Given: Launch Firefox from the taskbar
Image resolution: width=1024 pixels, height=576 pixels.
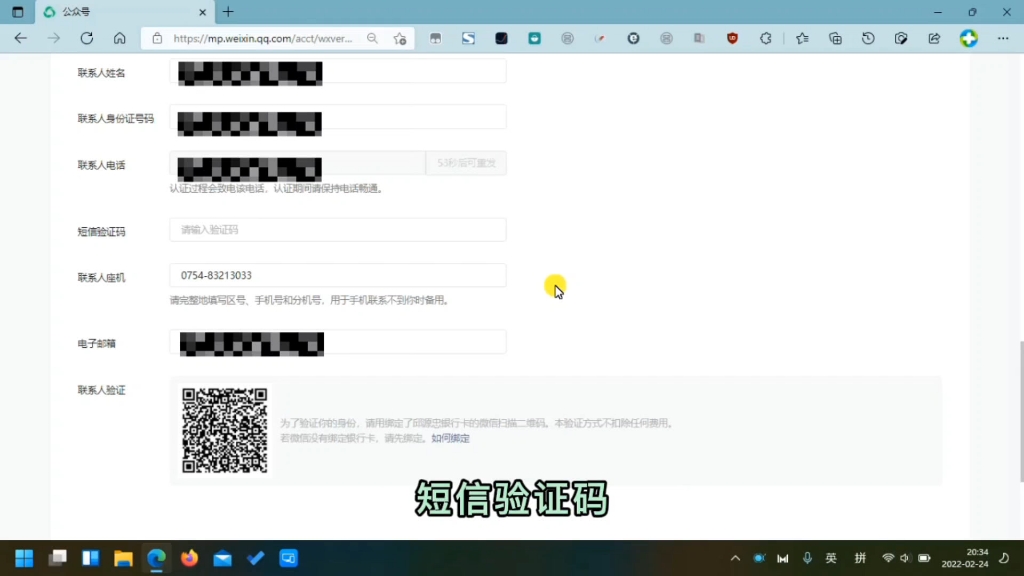Looking at the screenshot, I should 189,558.
